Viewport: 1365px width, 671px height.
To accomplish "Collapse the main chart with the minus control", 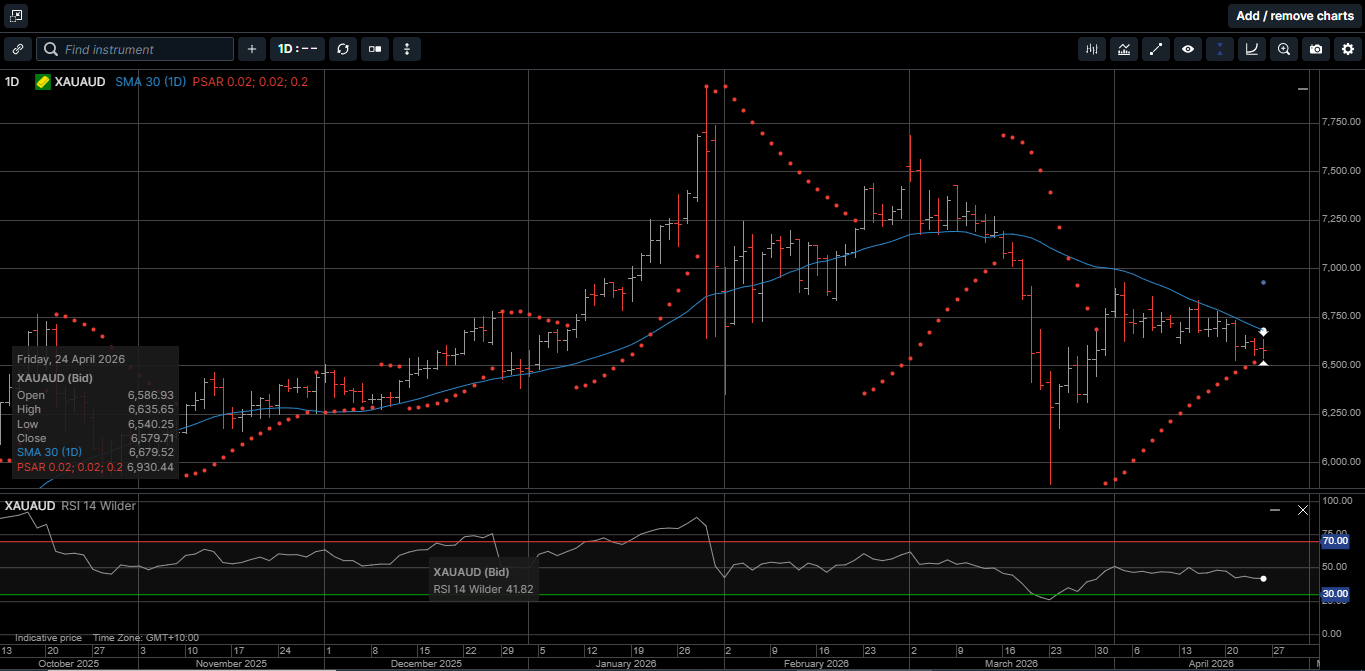I will click(1302, 88).
